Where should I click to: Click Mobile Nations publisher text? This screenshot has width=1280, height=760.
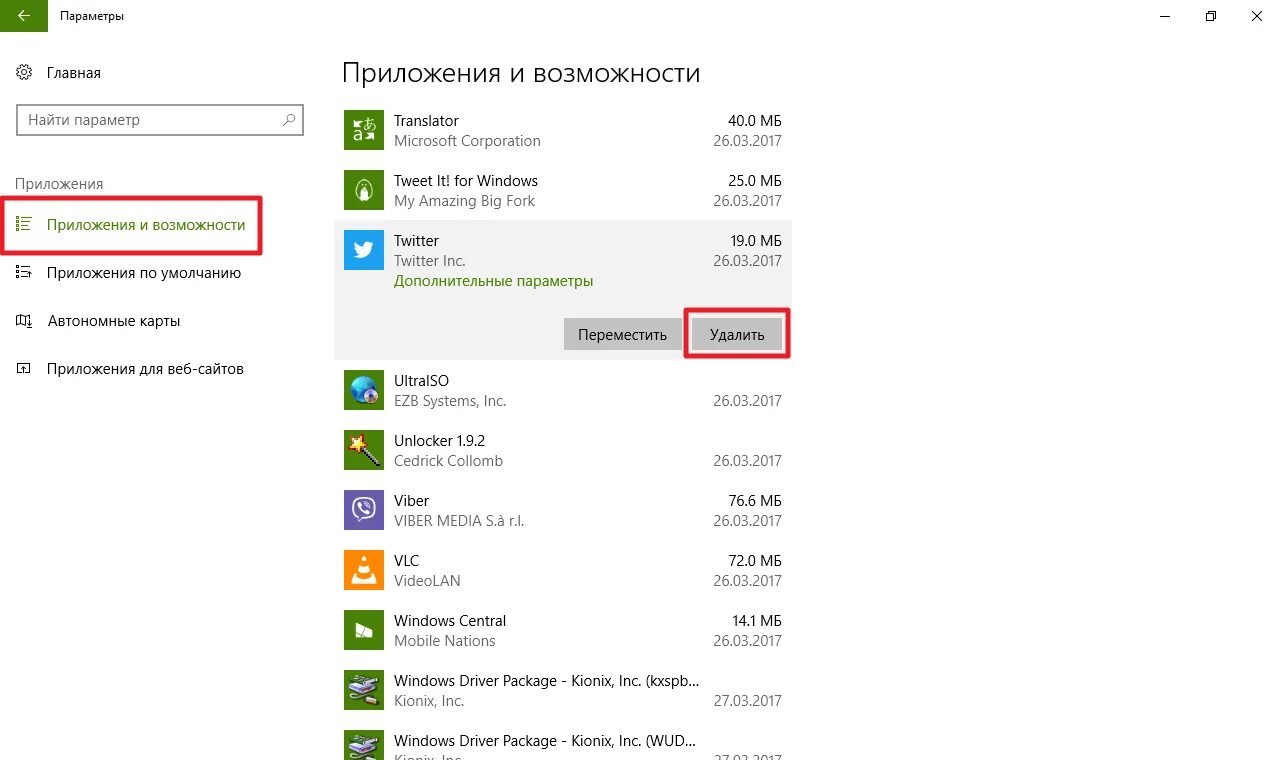[x=445, y=641]
